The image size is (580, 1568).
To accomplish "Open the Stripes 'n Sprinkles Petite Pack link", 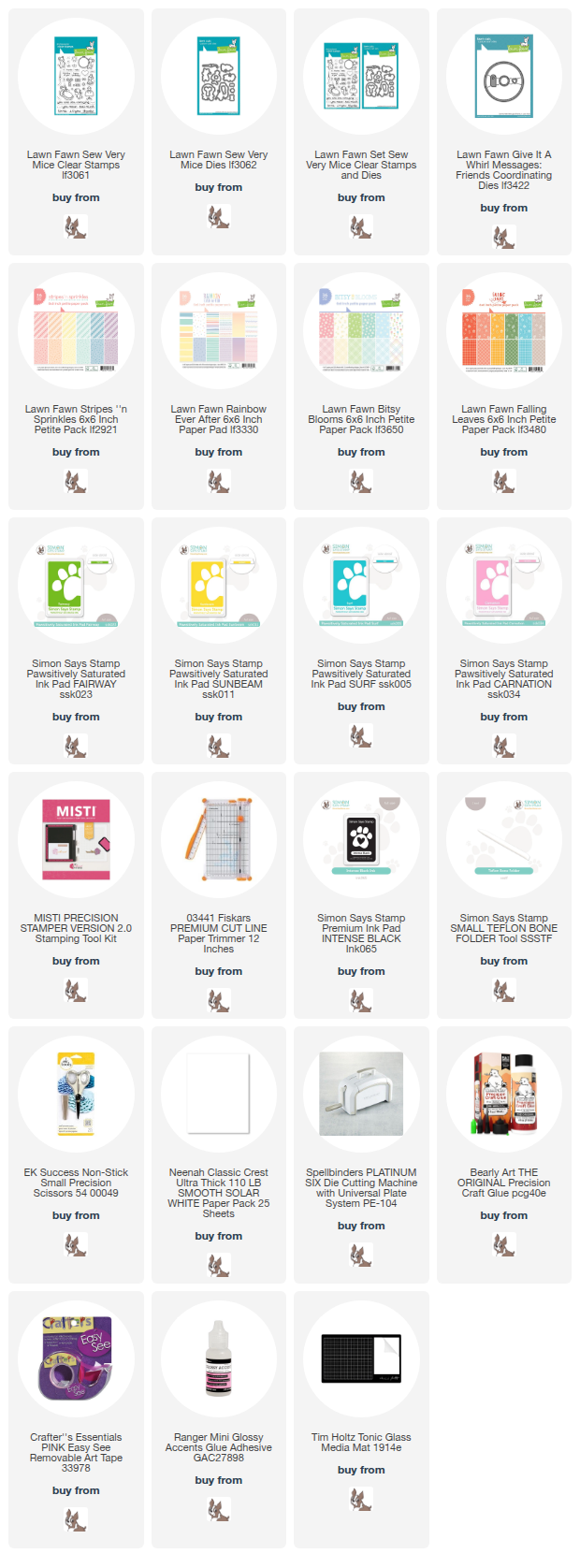I will click(x=76, y=420).
